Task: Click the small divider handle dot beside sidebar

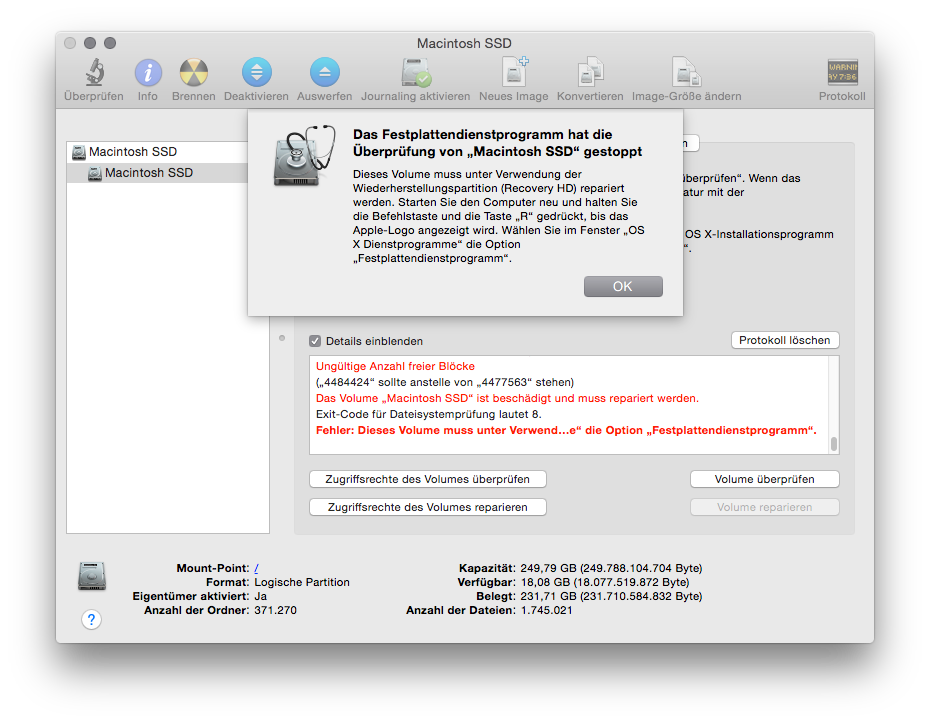Action: click(282, 338)
